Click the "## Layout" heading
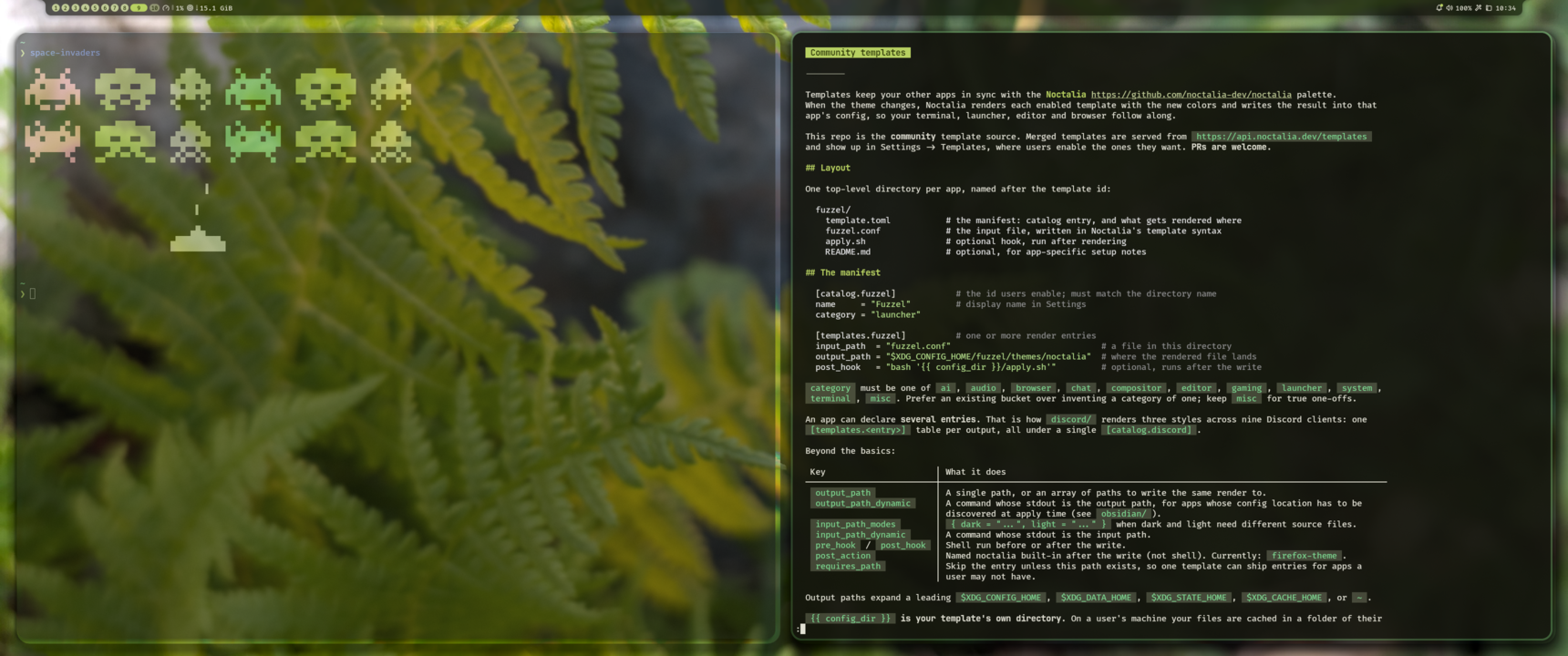The image size is (1568, 656). pos(828,169)
